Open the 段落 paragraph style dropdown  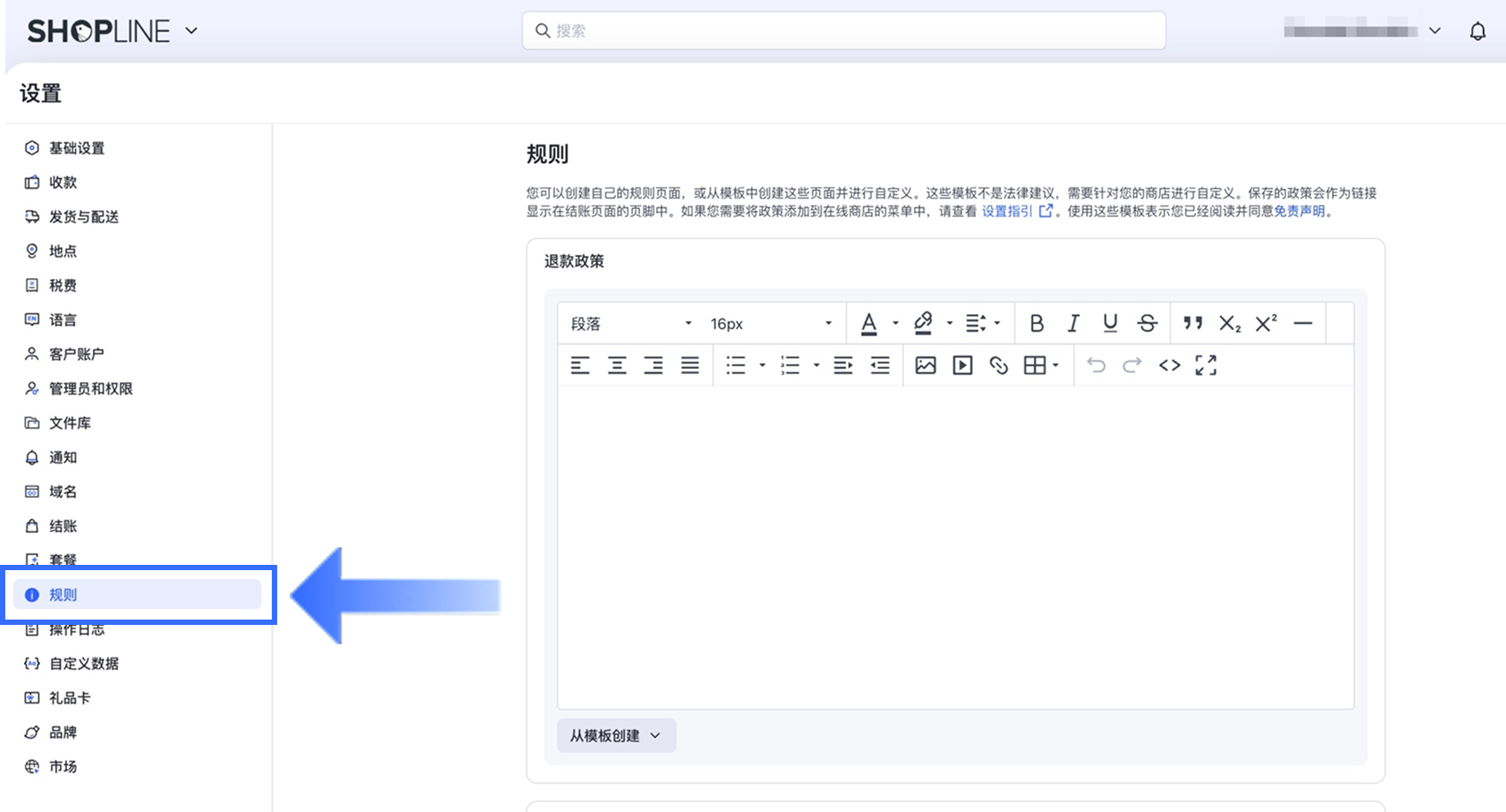632,324
